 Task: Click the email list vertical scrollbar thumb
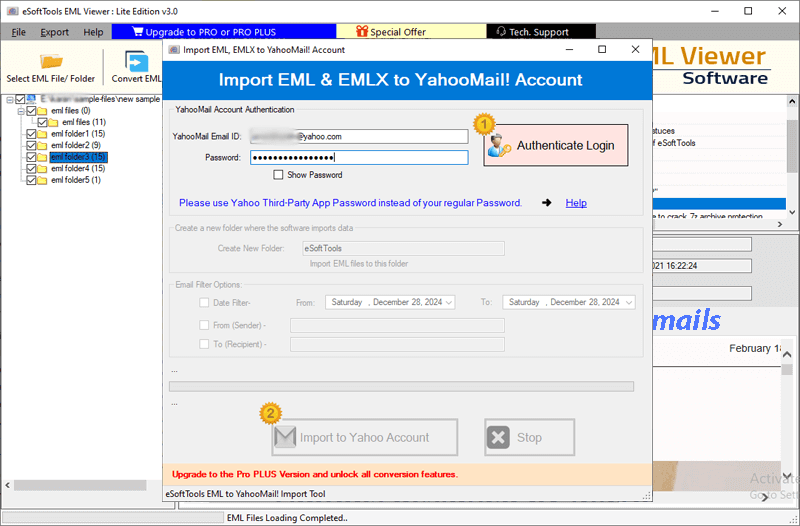click(792, 147)
